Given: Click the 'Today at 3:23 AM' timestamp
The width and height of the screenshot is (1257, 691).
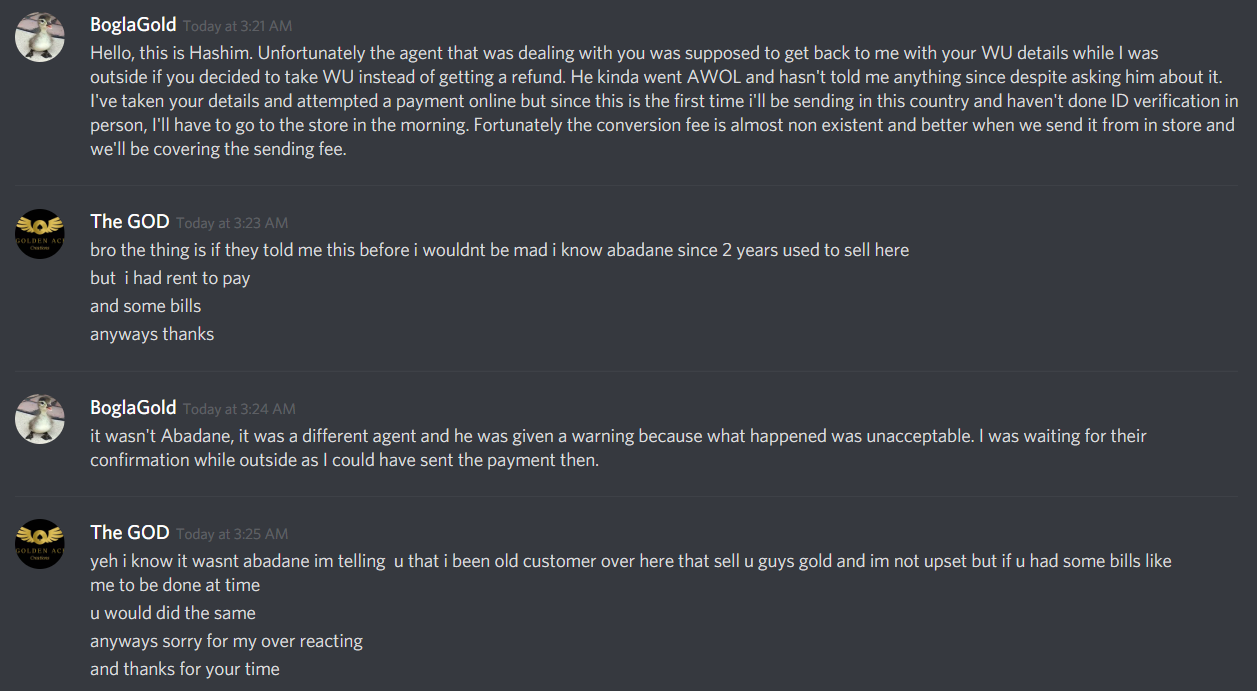Looking at the screenshot, I should pyautogui.click(x=232, y=223).
